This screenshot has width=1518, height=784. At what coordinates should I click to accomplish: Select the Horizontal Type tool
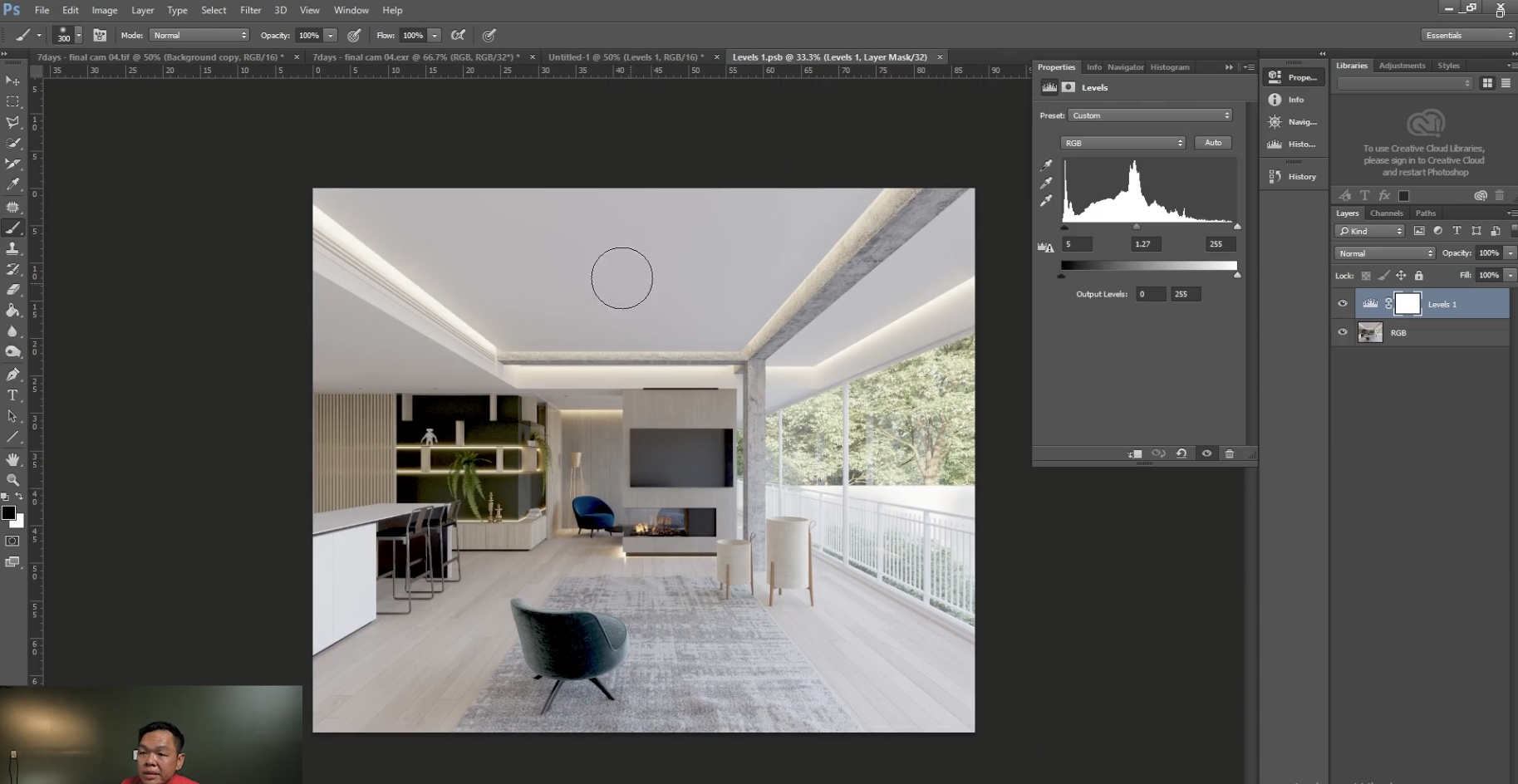coord(12,395)
